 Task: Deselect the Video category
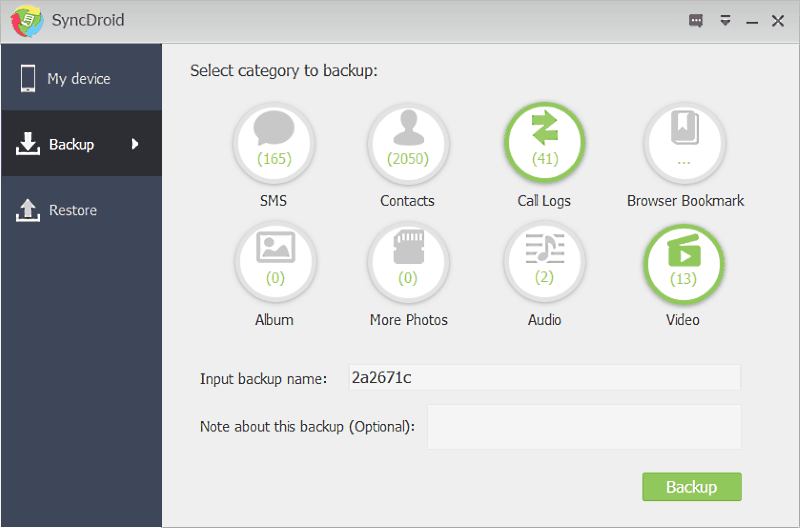click(684, 264)
